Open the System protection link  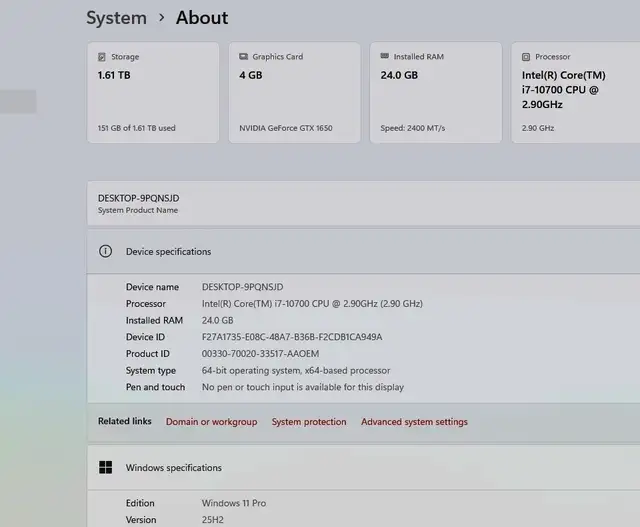(x=309, y=422)
